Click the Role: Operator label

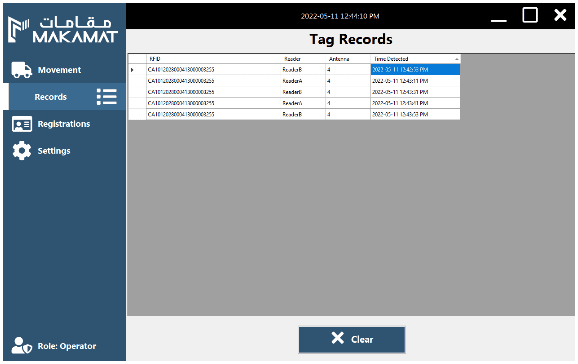click(67, 346)
